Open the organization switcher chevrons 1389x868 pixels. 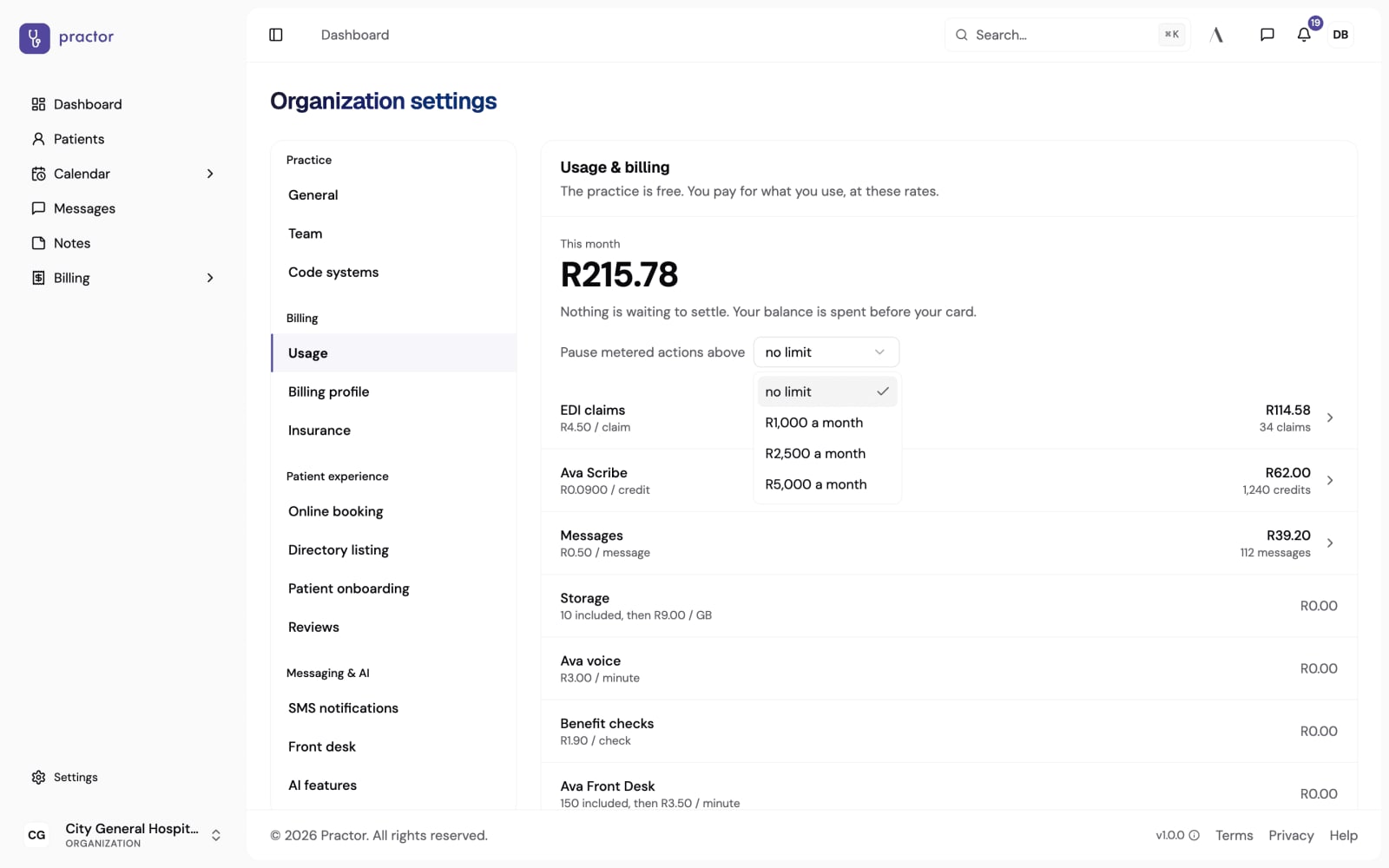pyautogui.click(x=216, y=835)
